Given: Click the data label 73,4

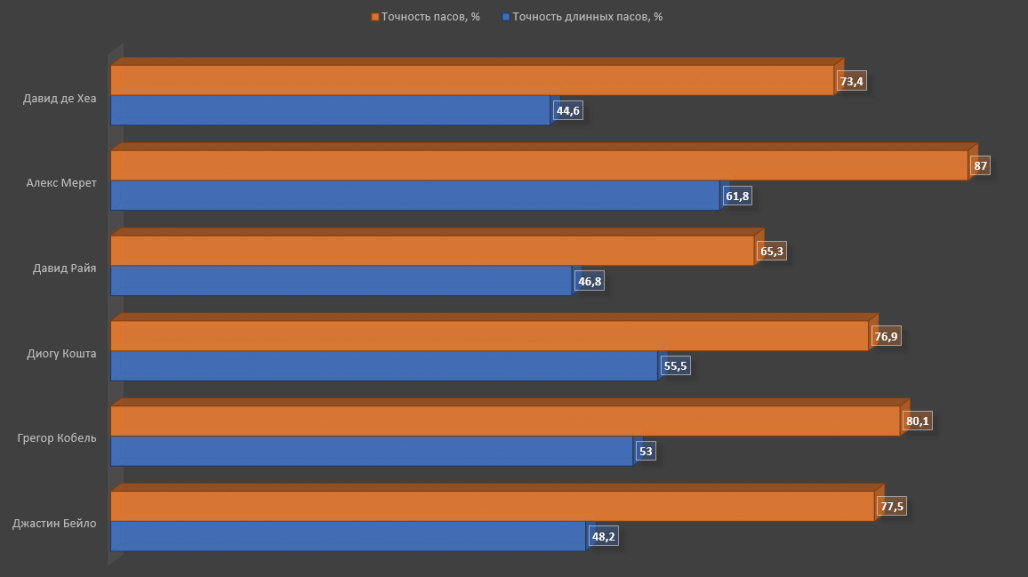Looking at the screenshot, I should (x=852, y=82).
